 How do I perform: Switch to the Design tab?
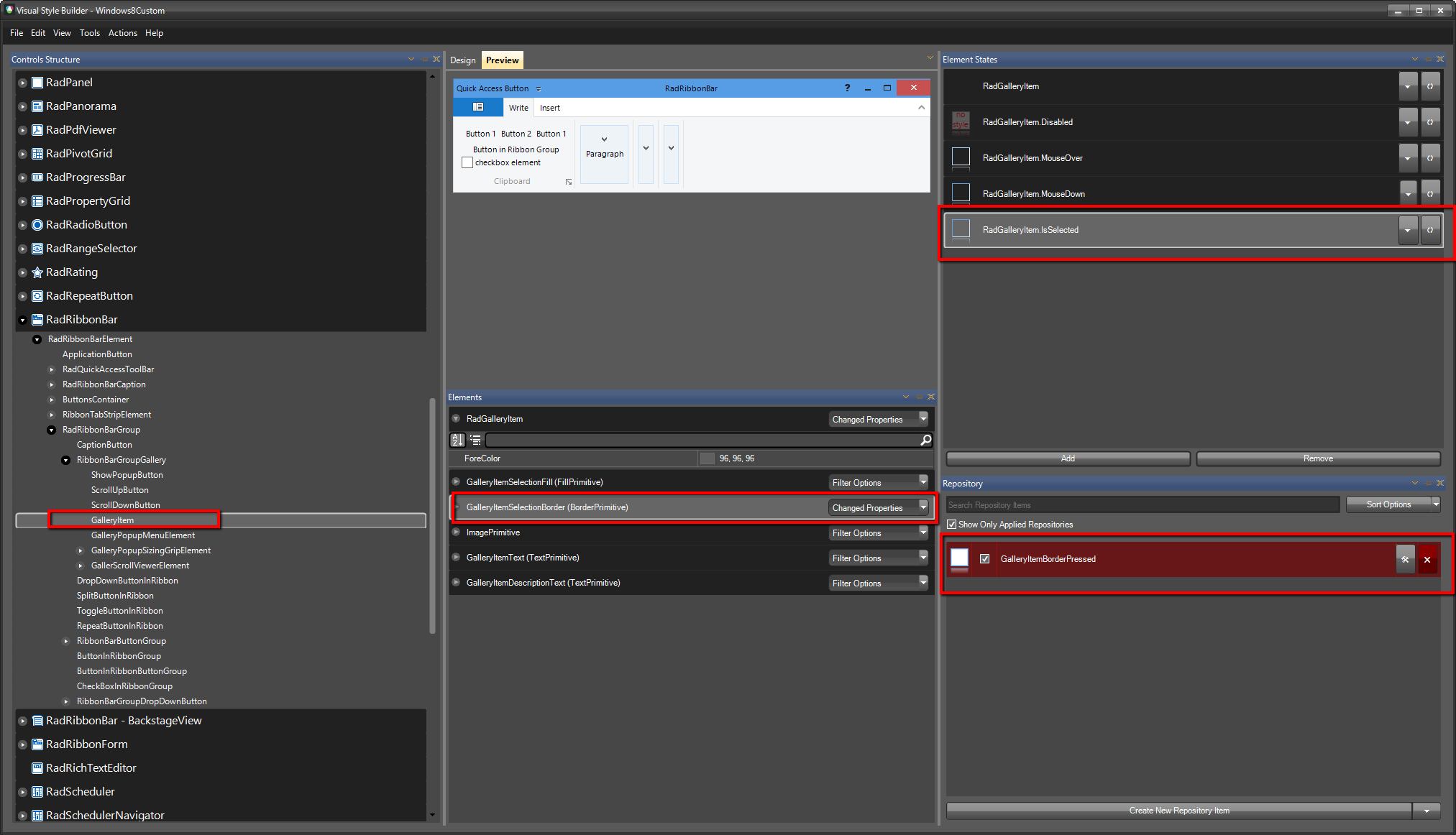coord(462,60)
